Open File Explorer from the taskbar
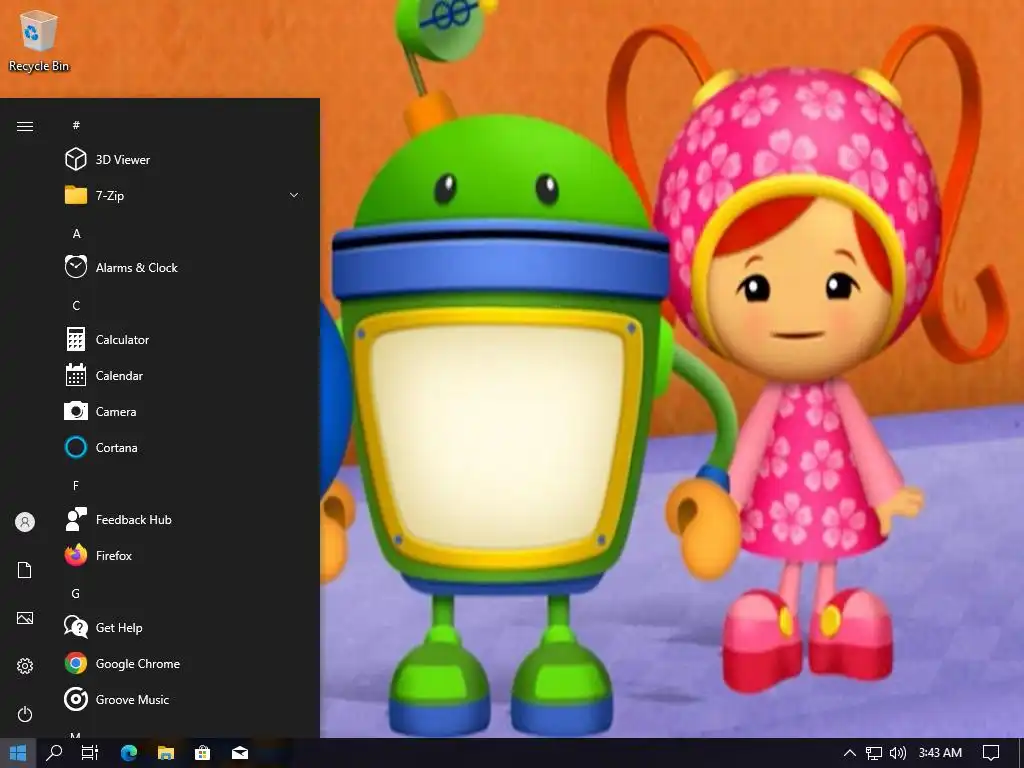The image size is (1024, 768). (x=166, y=753)
